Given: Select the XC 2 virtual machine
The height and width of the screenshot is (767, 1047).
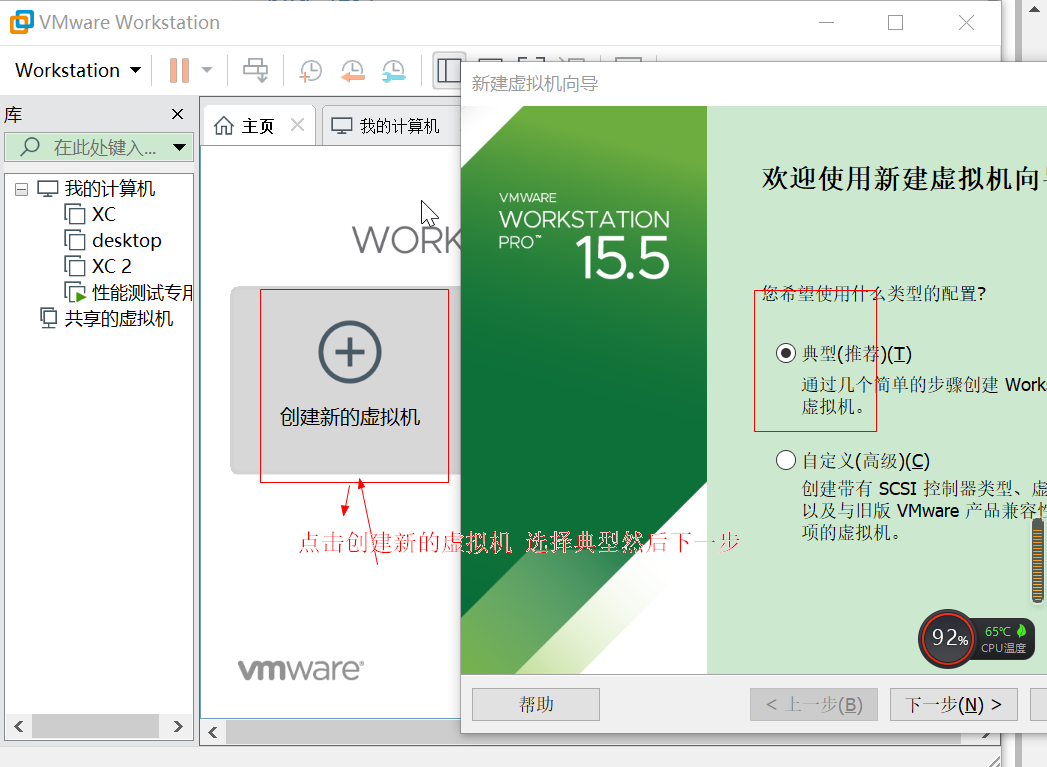Looking at the screenshot, I should pos(112,266).
